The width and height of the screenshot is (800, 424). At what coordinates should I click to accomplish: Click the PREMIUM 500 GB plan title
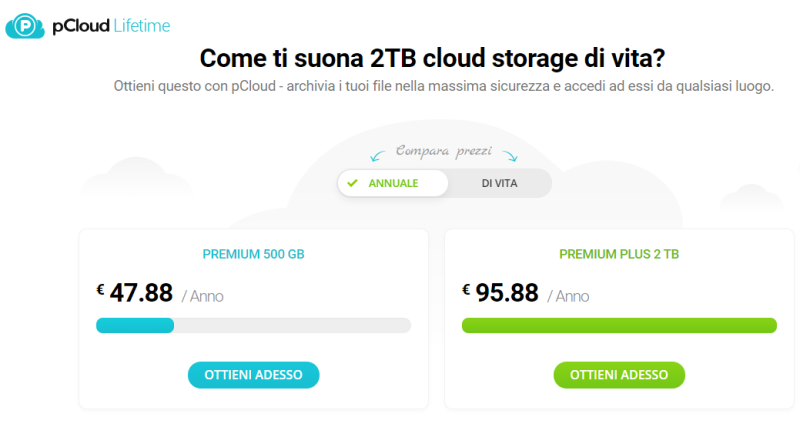253,254
